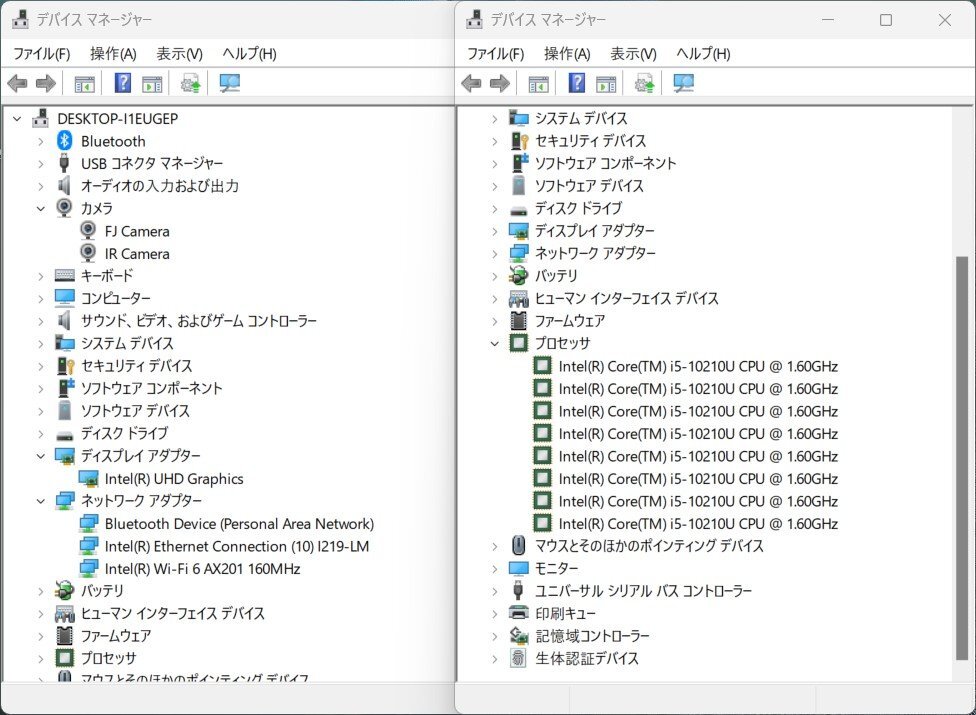Expand バッテリ in left window
976x715 pixels.
pyautogui.click(x=40, y=591)
